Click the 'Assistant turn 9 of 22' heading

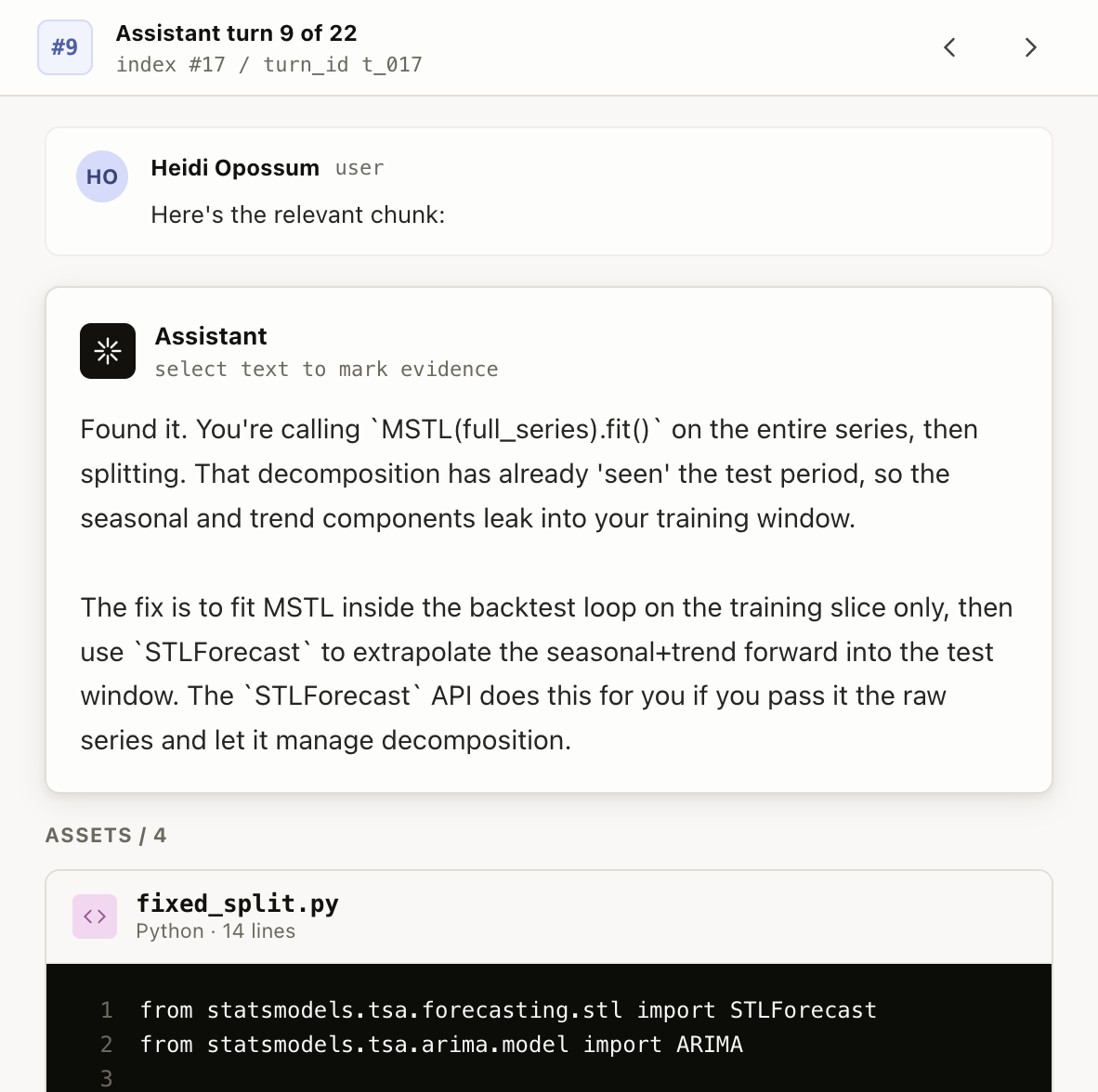pyautogui.click(x=237, y=32)
